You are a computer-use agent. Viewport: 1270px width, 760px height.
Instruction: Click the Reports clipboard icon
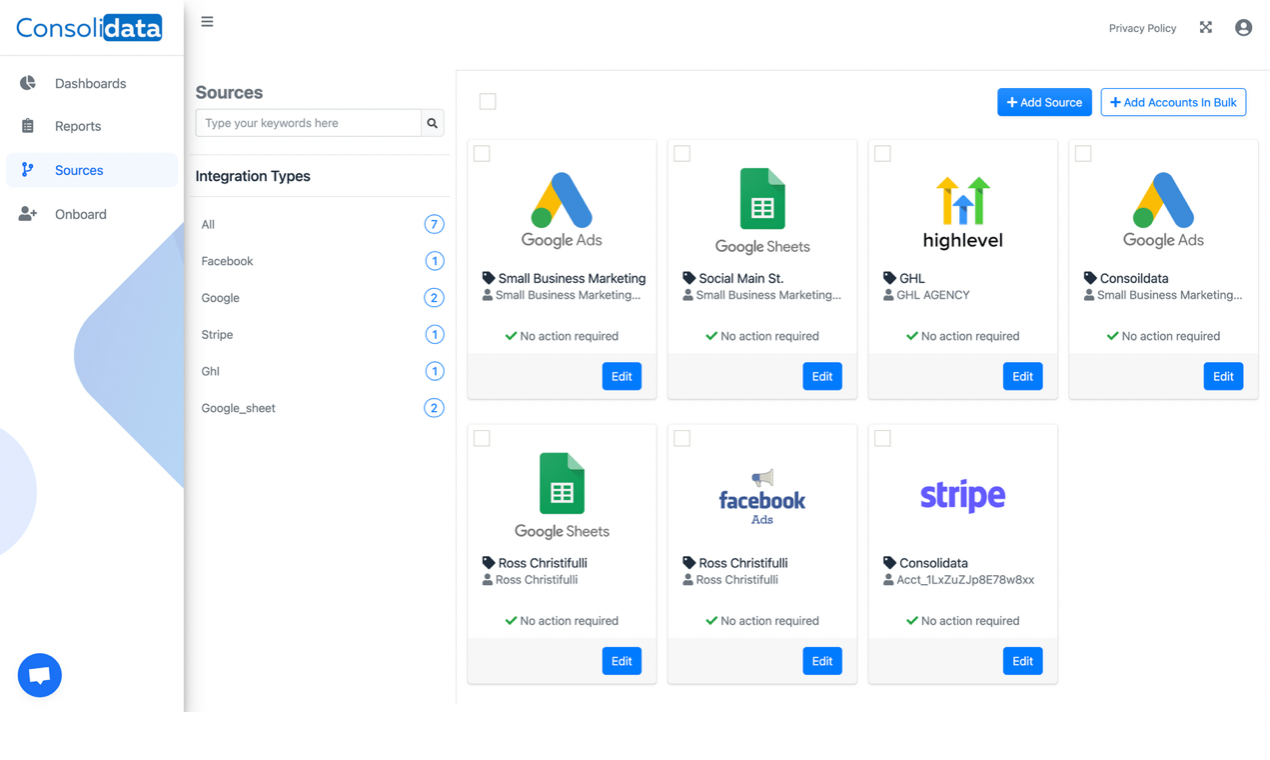click(x=28, y=126)
